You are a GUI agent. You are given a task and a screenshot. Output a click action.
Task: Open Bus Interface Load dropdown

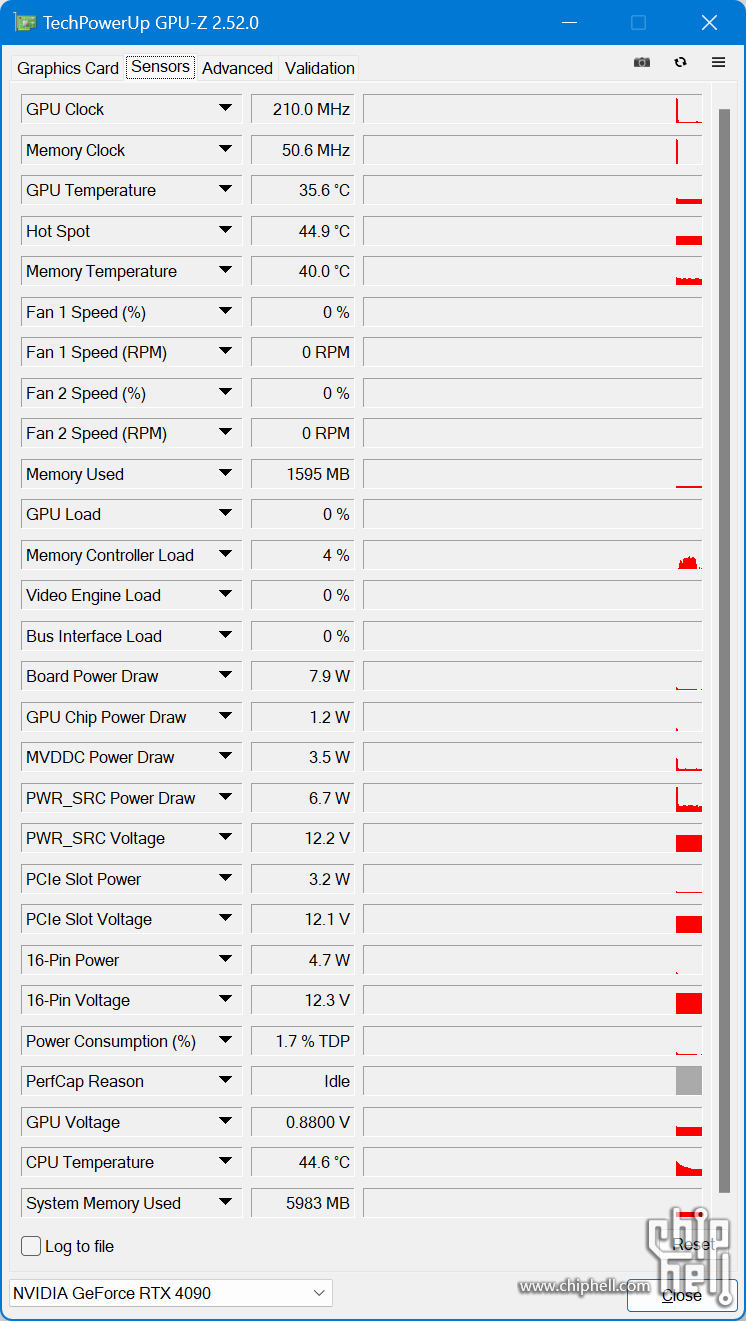[x=225, y=636]
